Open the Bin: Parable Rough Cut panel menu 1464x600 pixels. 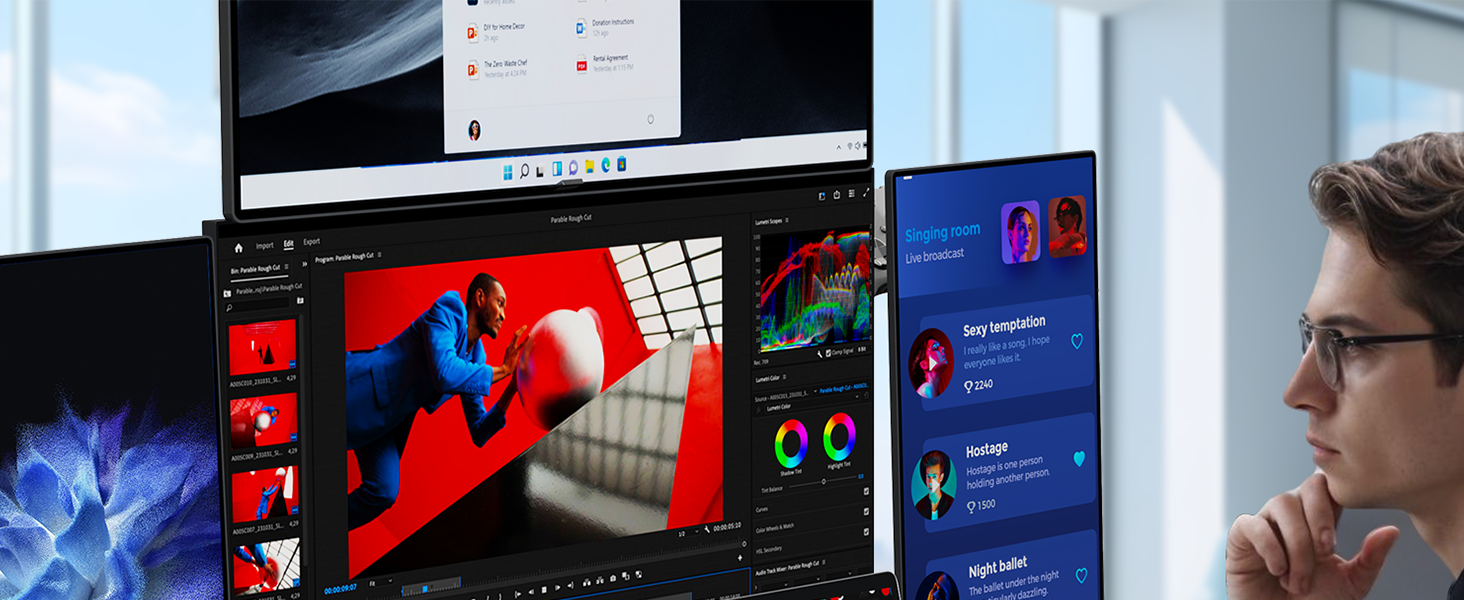tap(287, 268)
